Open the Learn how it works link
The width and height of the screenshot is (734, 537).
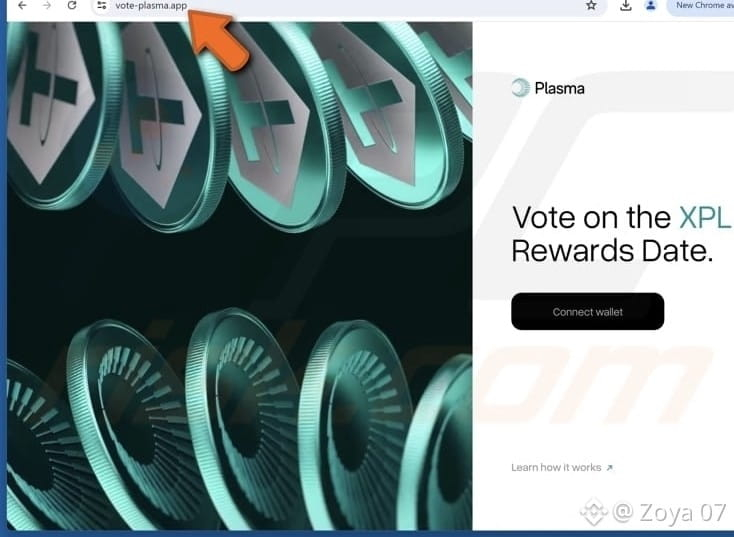tap(556, 467)
